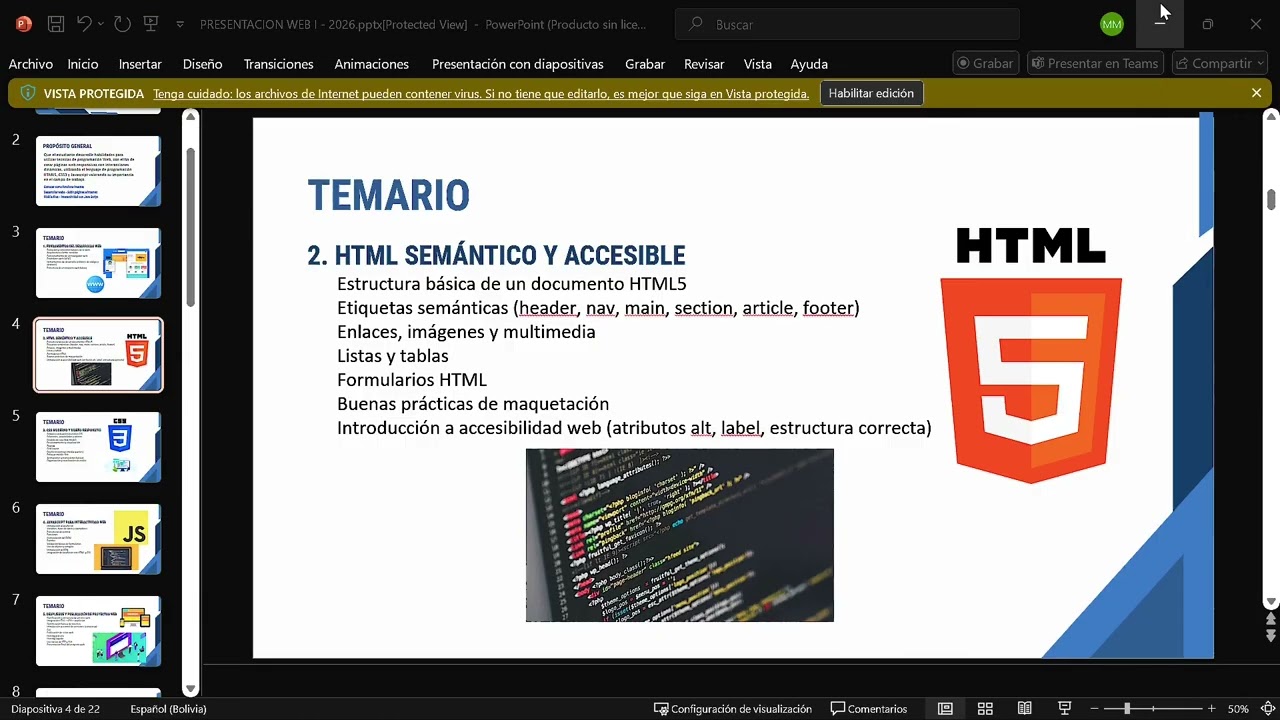Switch to the Insertar tab
The height and width of the screenshot is (720, 1280).
(140, 64)
